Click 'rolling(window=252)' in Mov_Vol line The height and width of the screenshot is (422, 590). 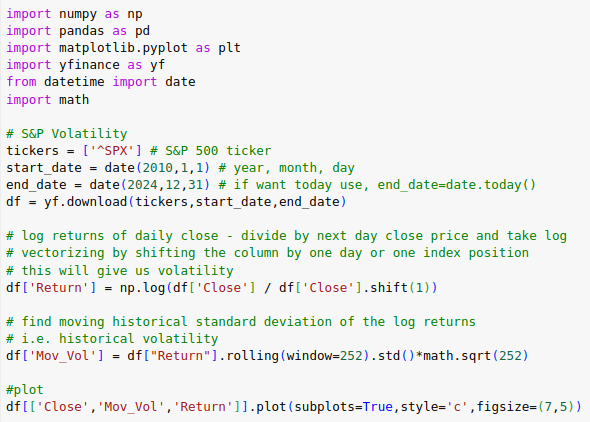tap(298, 356)
